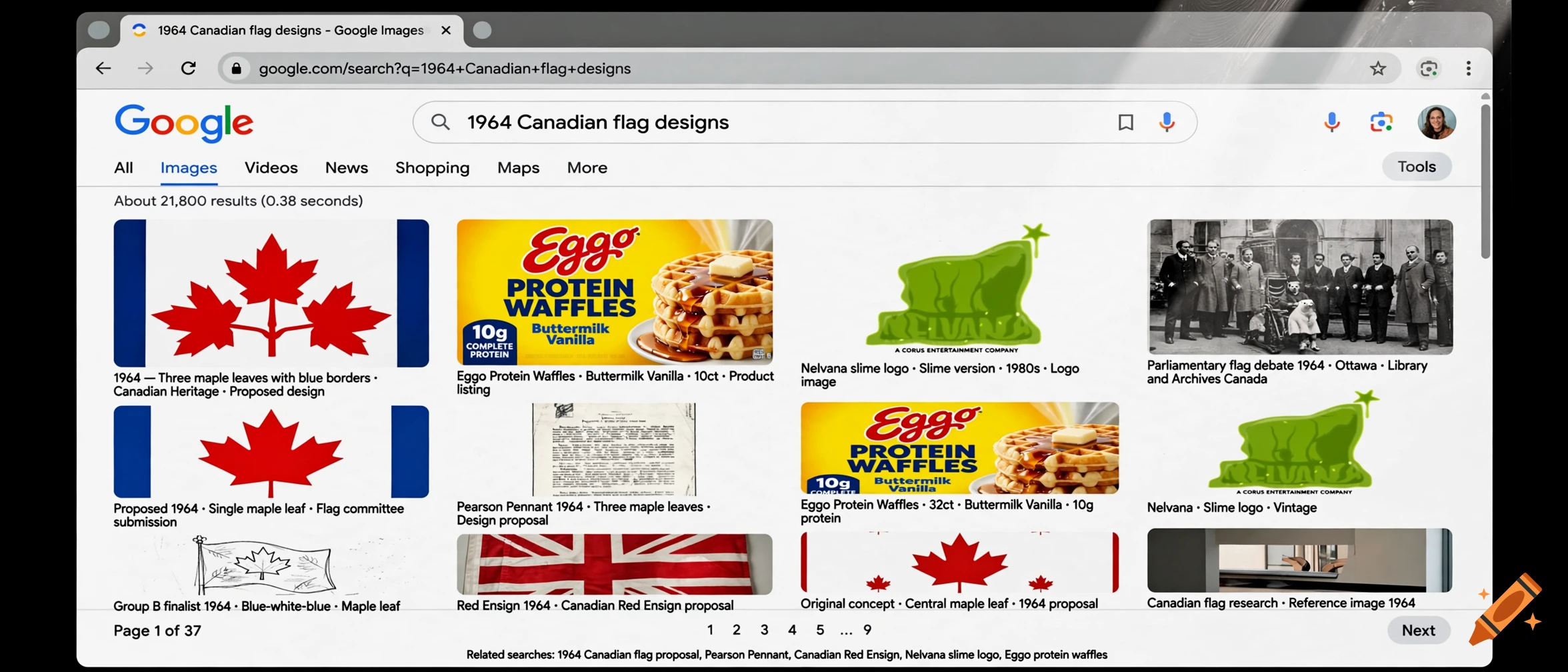Bookmark this page with the star icon

[x=1378, y=68]
